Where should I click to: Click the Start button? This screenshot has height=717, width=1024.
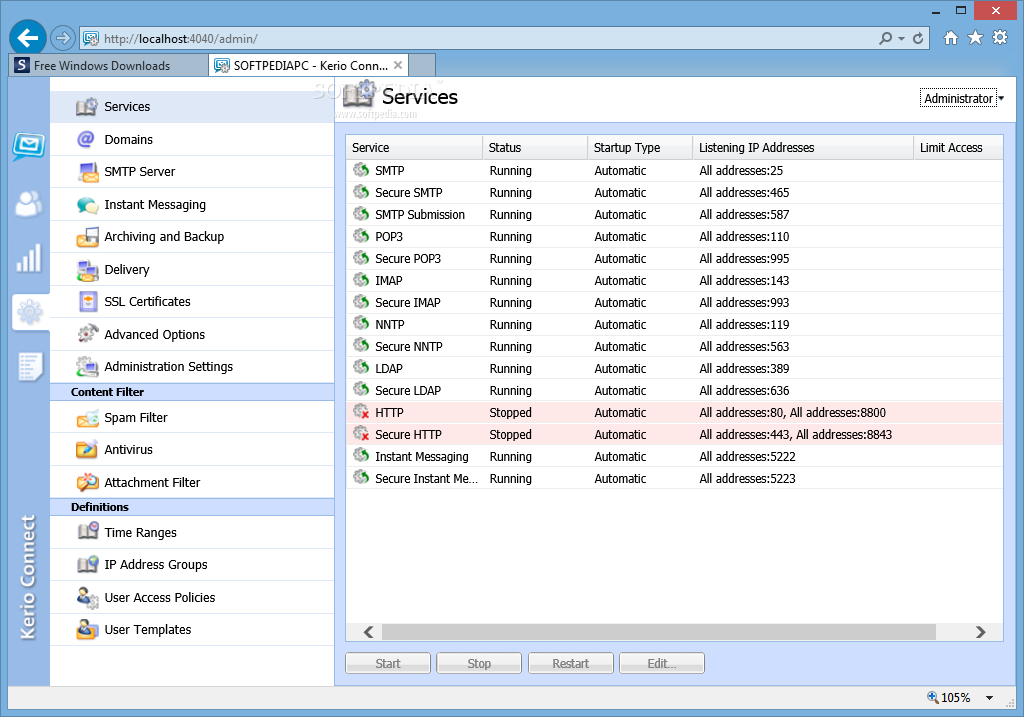pos(388,663)
